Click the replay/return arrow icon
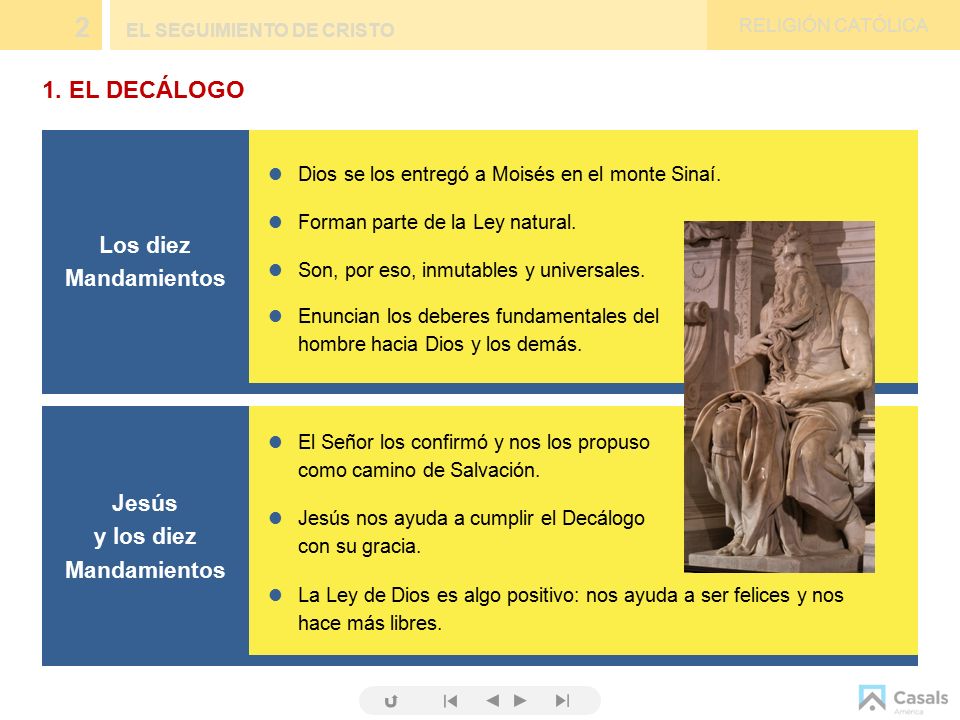960x720 pixels. (x=391, y=701)
